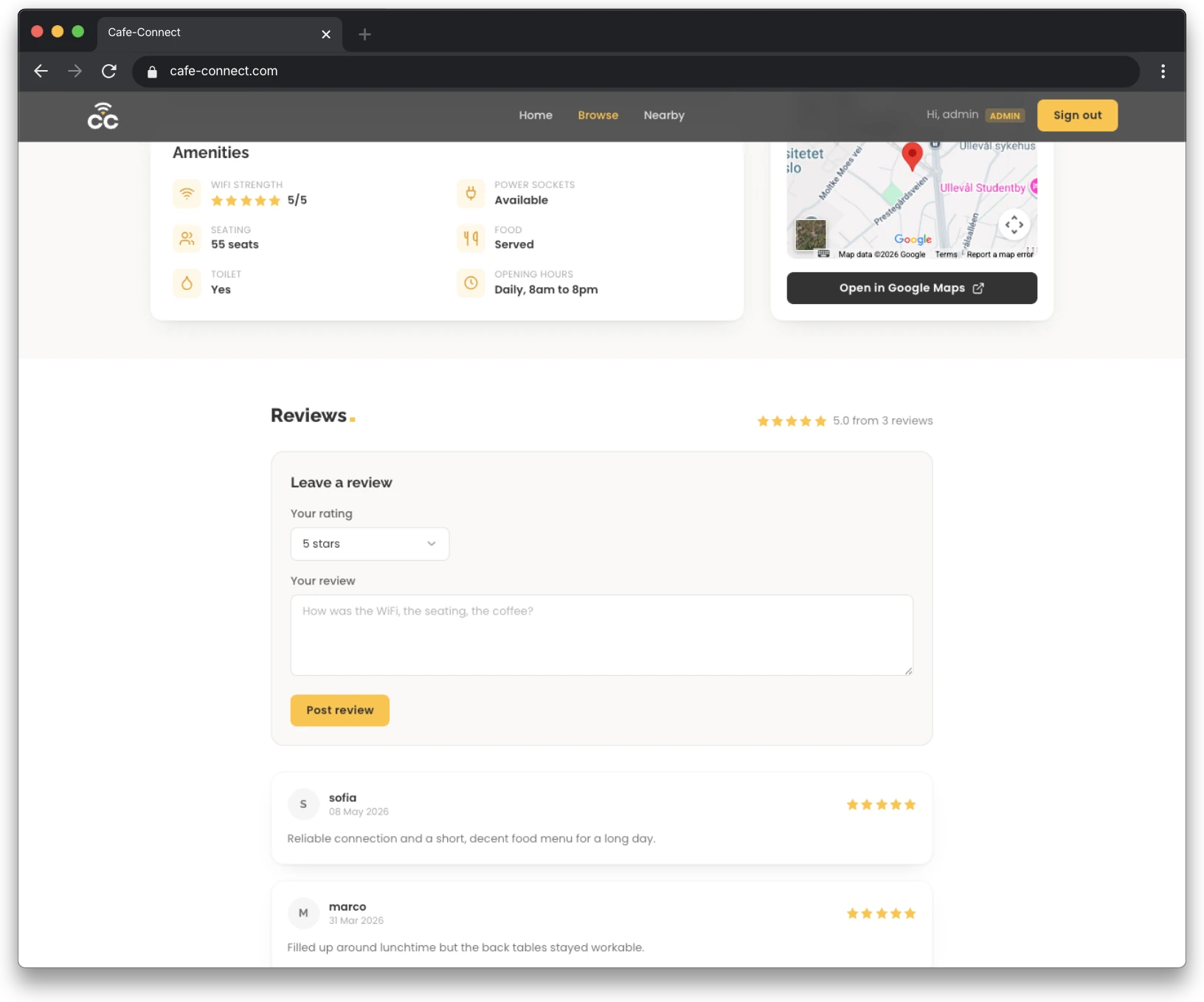Click sofia's review text about reliable connection
Viewport: 1204px width, 1002px height.
tap(471, 839)
